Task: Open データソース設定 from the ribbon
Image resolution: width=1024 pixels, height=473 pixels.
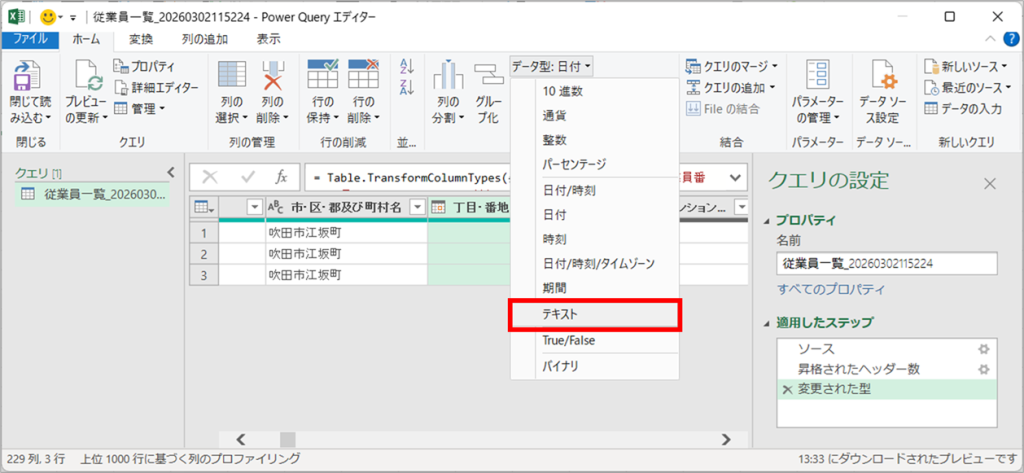Action: [x=880, y=78]
